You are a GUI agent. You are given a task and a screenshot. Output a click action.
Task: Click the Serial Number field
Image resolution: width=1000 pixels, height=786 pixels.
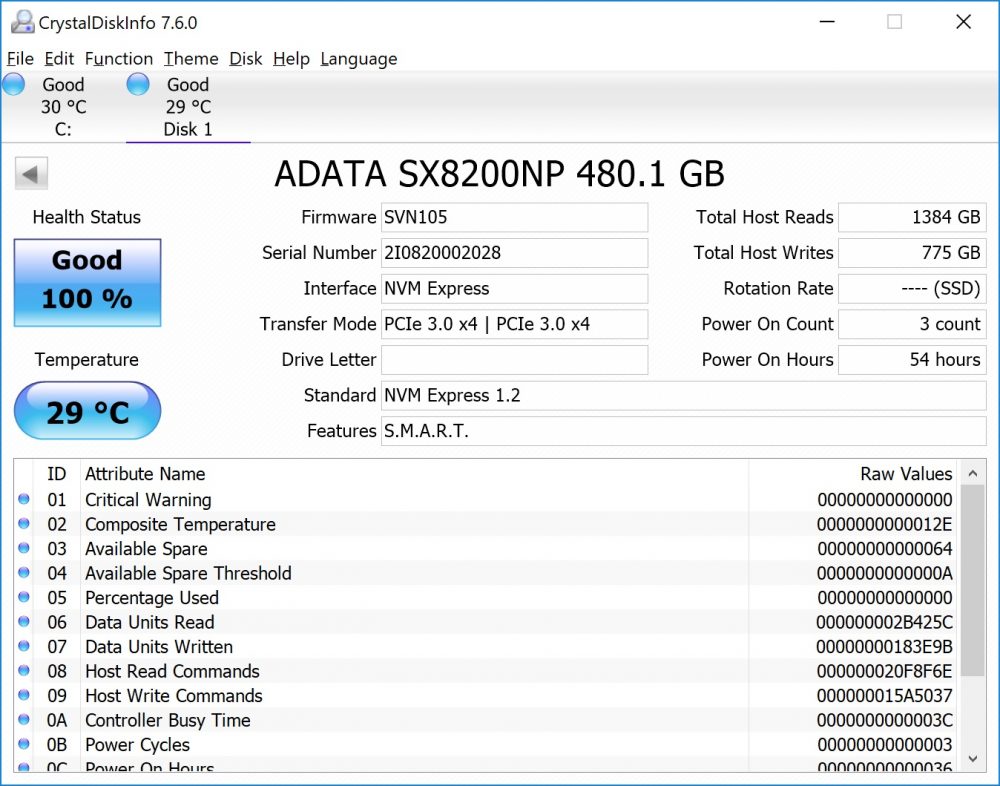[514, 253]
